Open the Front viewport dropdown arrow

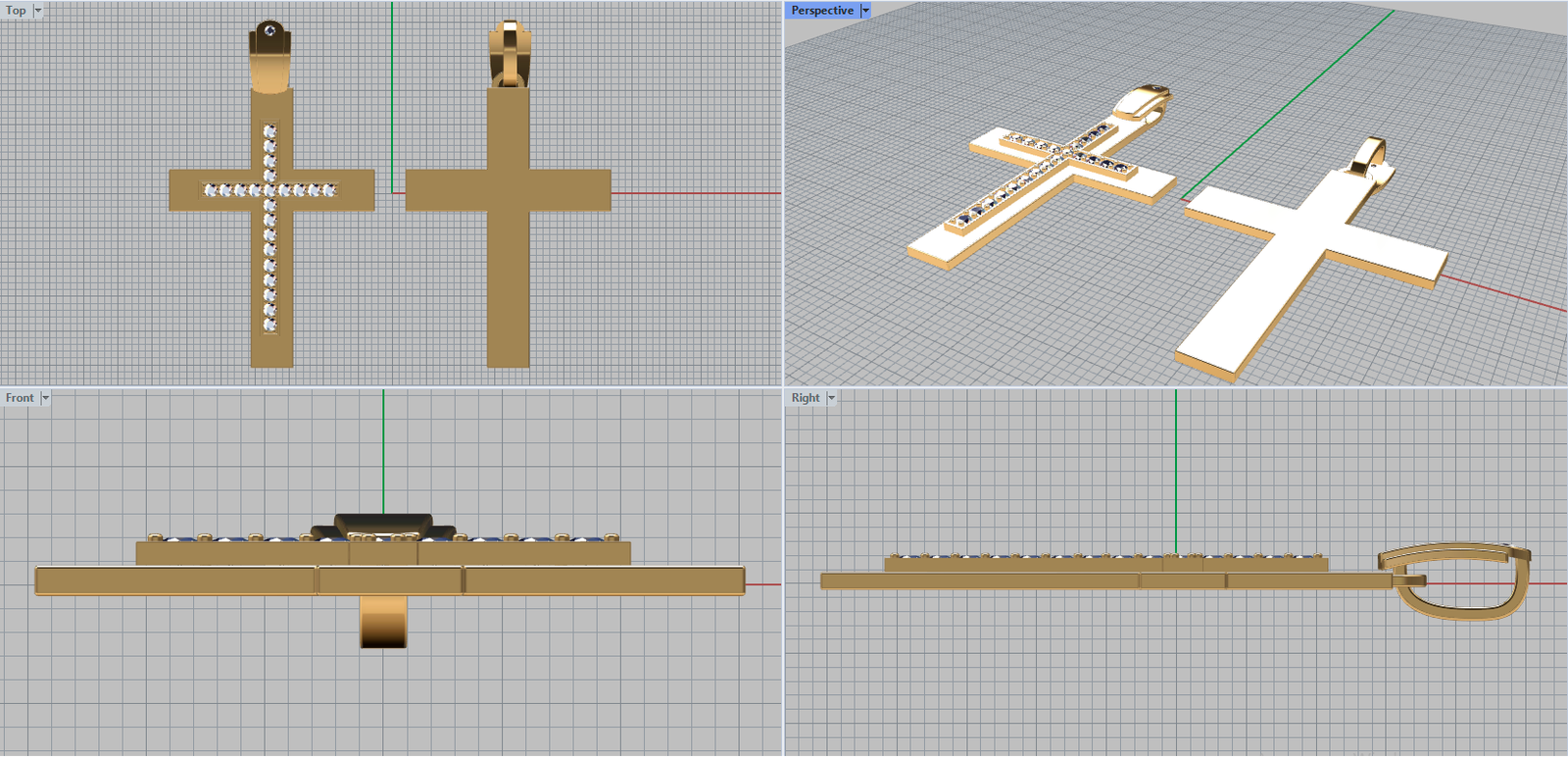coord(45,398)
